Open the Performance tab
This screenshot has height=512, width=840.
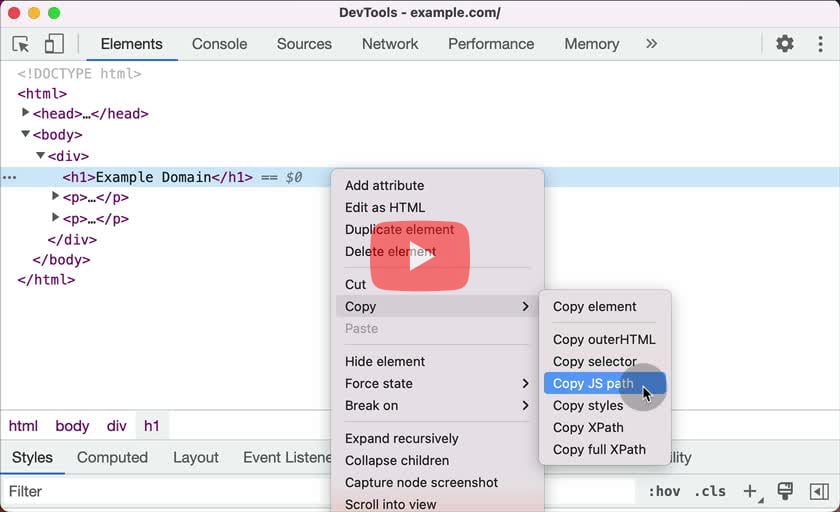coord(491,44)
